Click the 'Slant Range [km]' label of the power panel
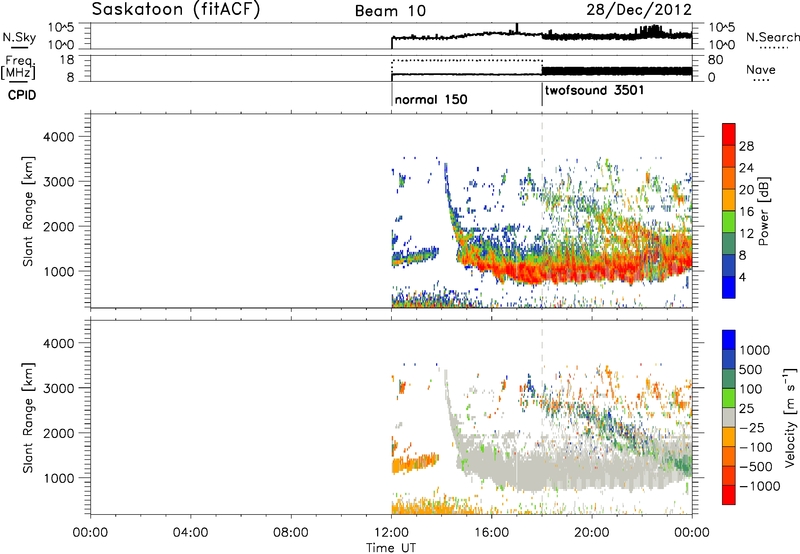800x554 pixels. tap(28, 211)
